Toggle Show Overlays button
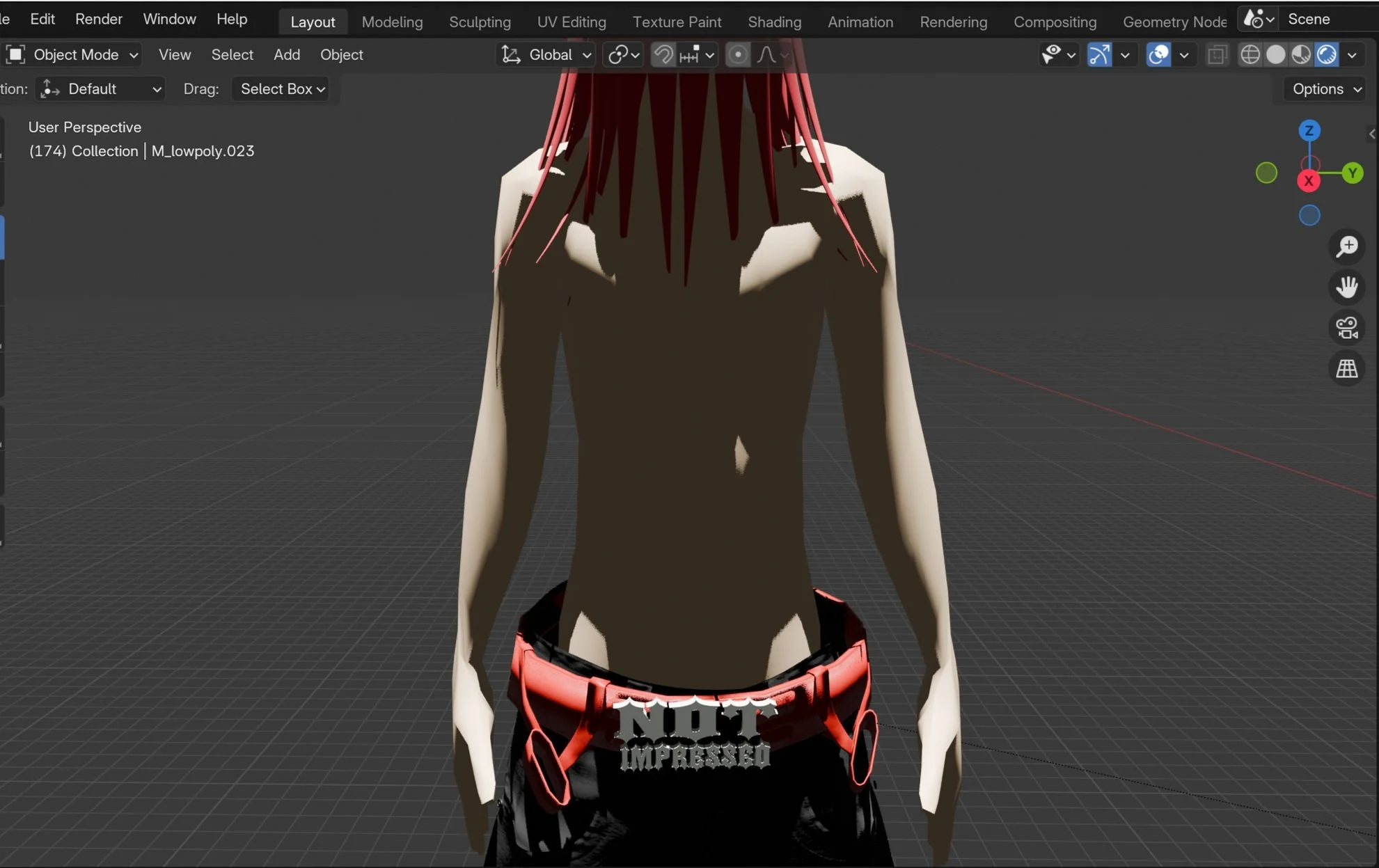1379x868 pixels. pyautogui.click(x=1158, y=55)
